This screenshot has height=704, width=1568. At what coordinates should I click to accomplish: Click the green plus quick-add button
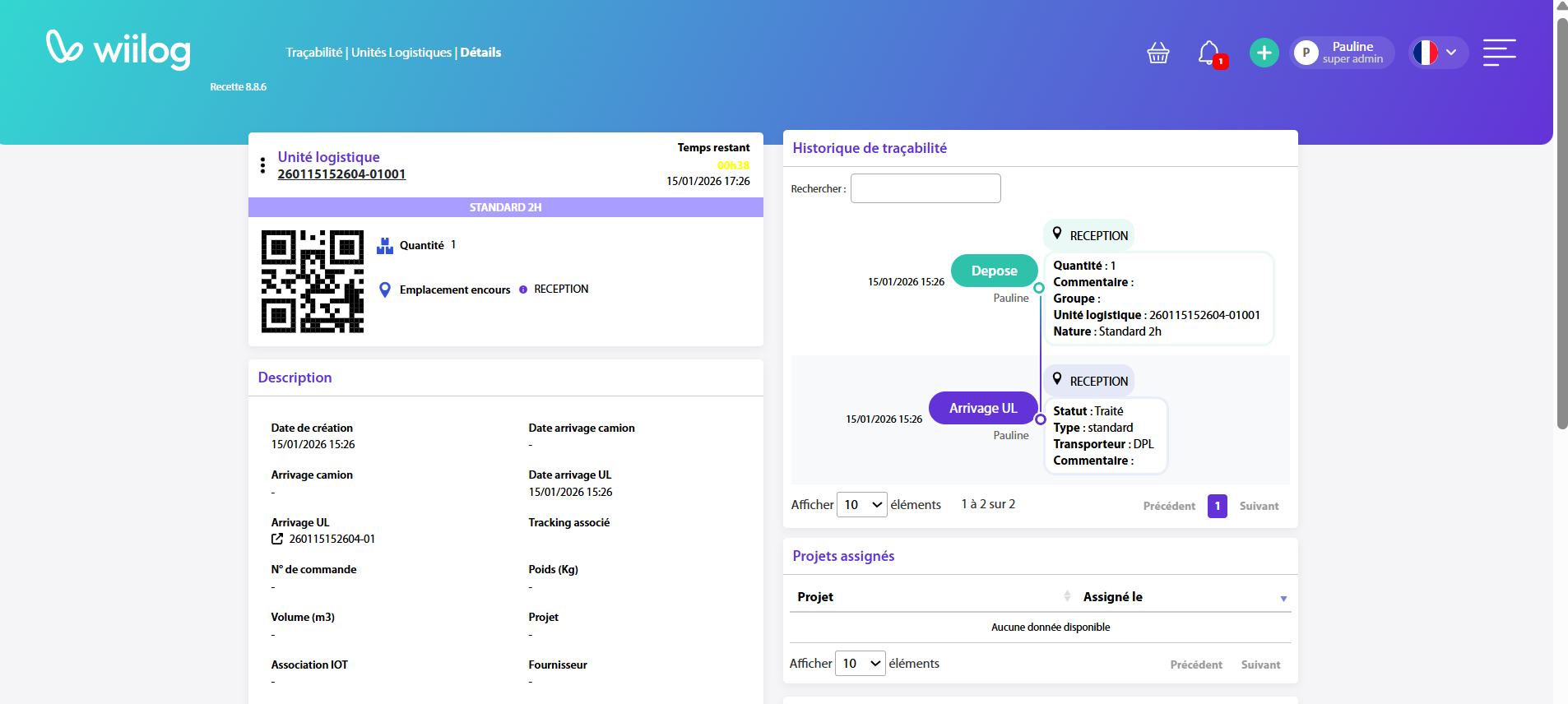tap(1264, 53)
